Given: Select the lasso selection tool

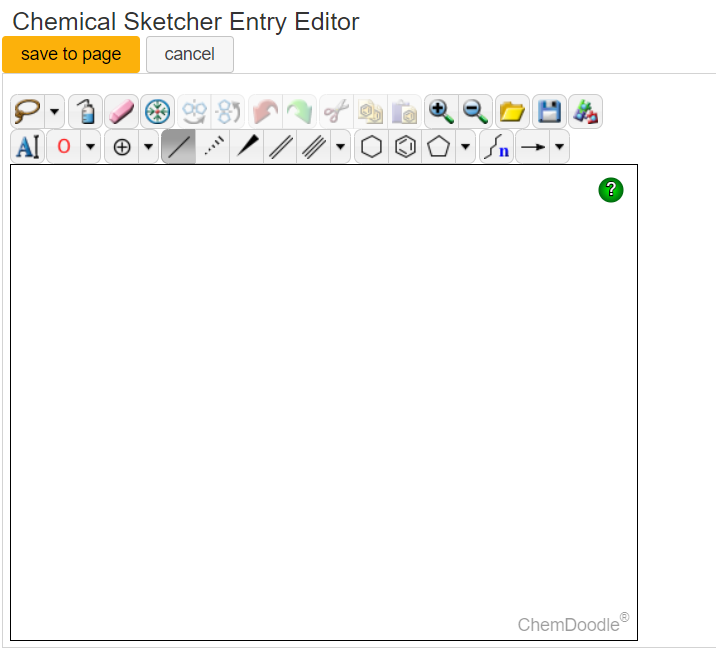Looking at the screenshot, I should pyautogui.click(x=27, y=111).
